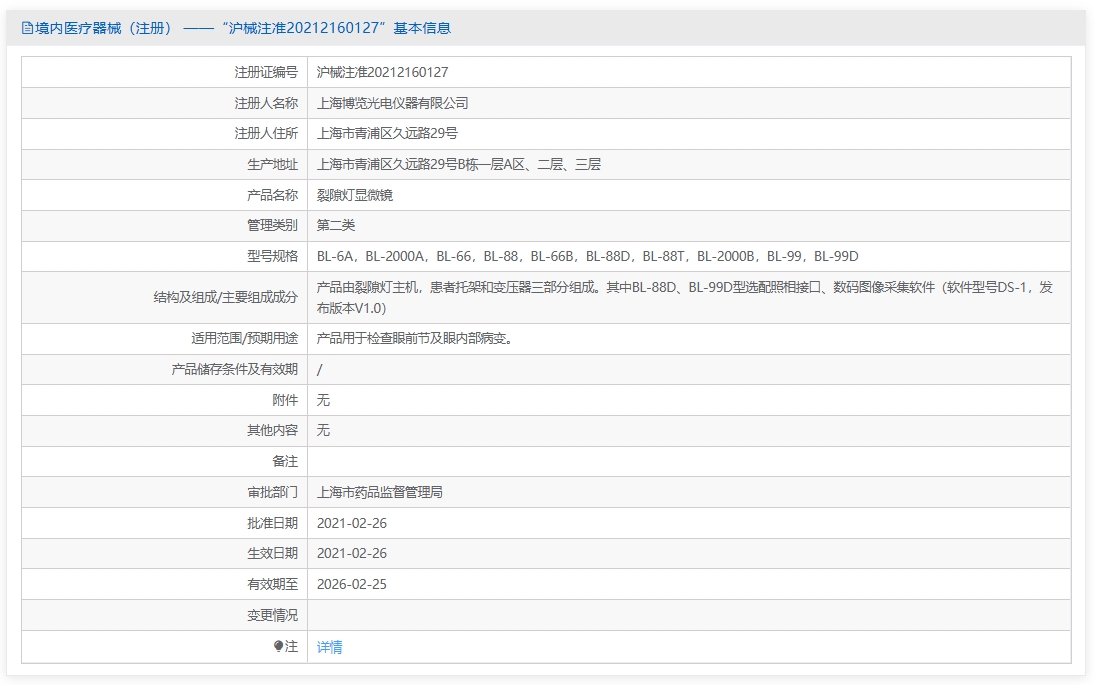Click model specs starting with BL-6A
The image size is (1095, 685).
pyautogui.click(x=587, y=256)
